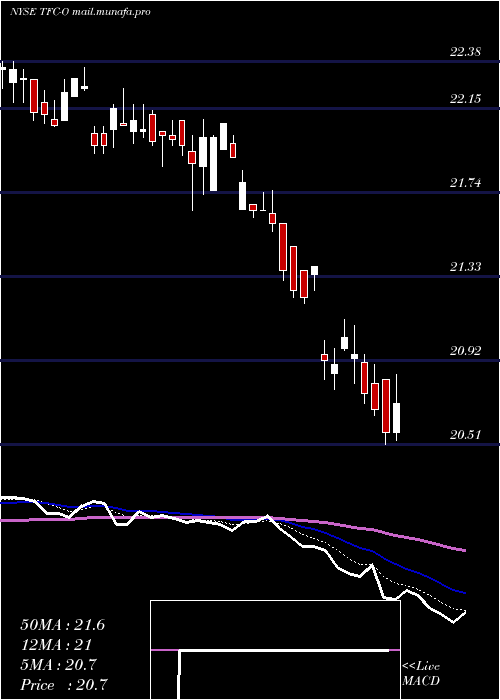This screenshot has height=700, width=500.
Task: Click the 21.74 price level label
Action: coord(465,183)
